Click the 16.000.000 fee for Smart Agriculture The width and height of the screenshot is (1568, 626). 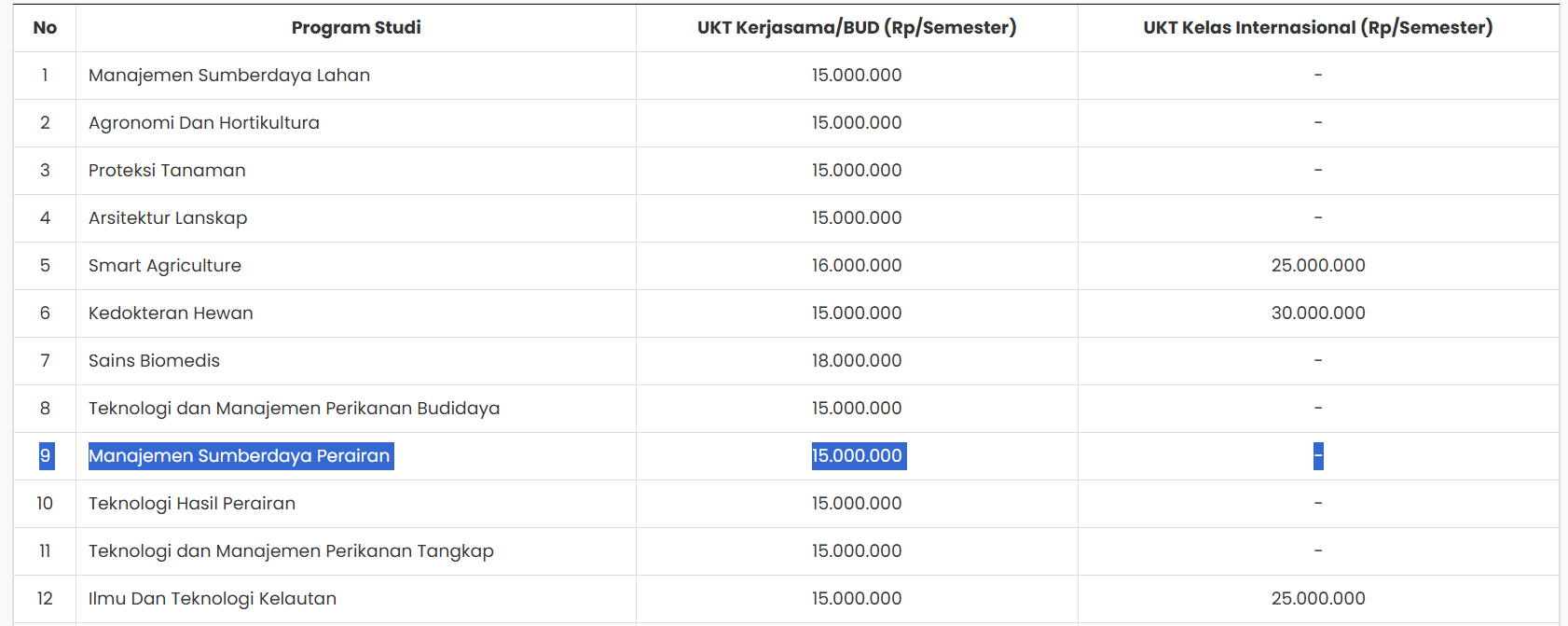[857, 266]
